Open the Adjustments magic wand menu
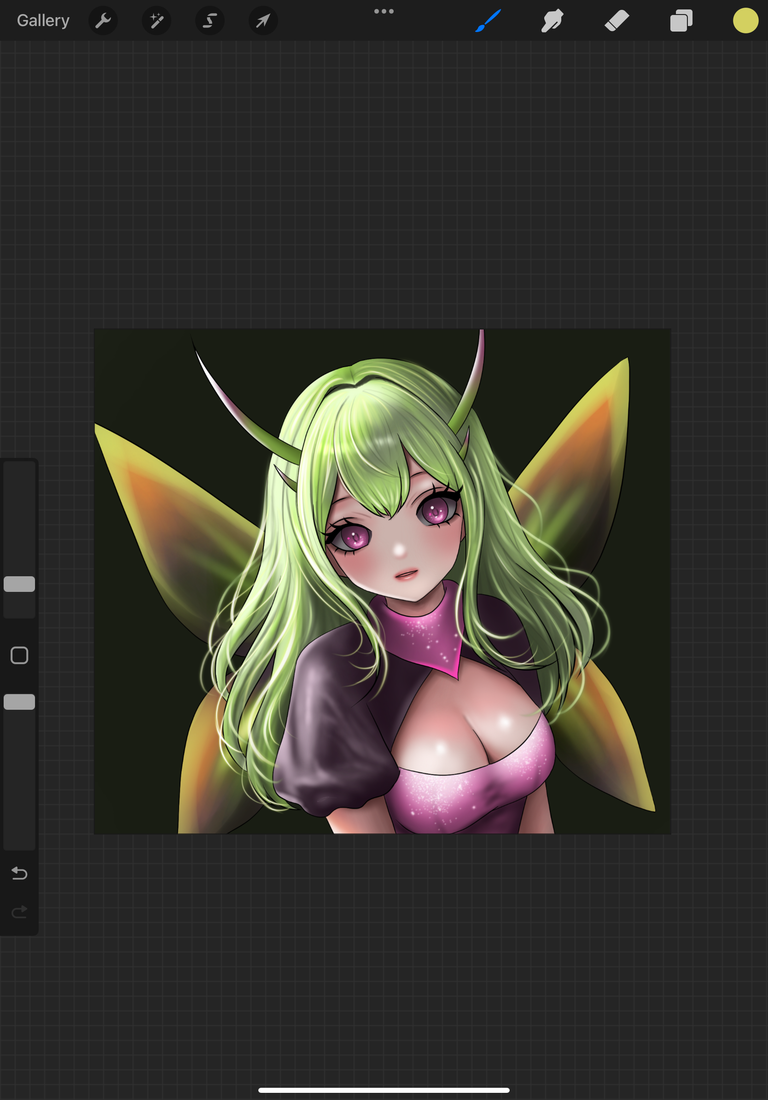The image size is (768, 1100). (156, 21)
